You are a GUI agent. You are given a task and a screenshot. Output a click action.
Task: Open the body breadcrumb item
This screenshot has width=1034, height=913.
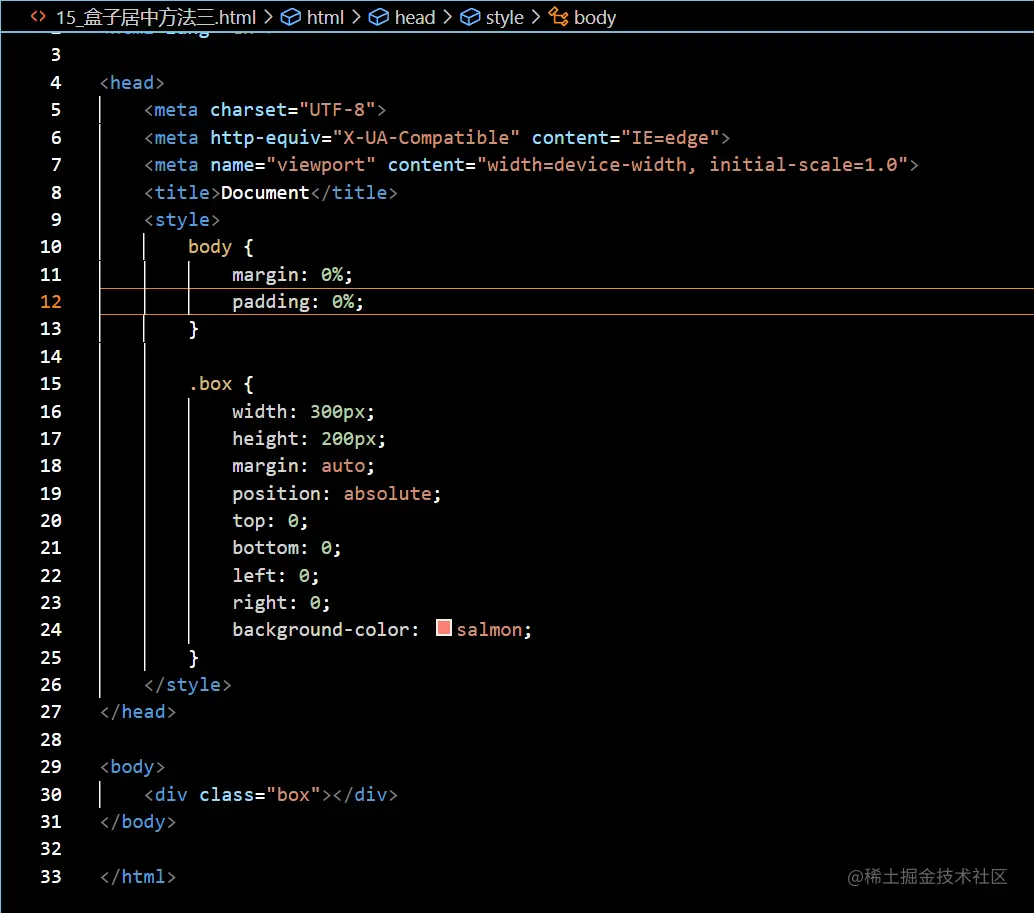point(595,17)
